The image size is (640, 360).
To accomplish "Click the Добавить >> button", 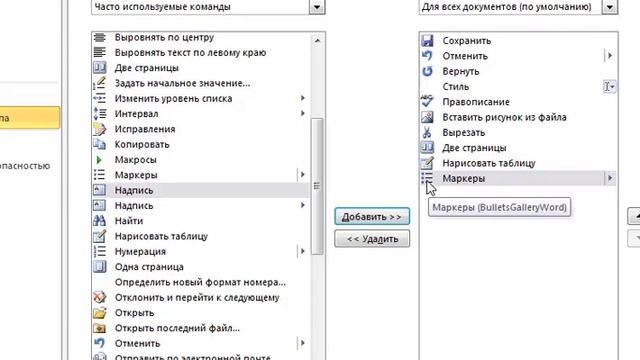I will click(372, 216).
